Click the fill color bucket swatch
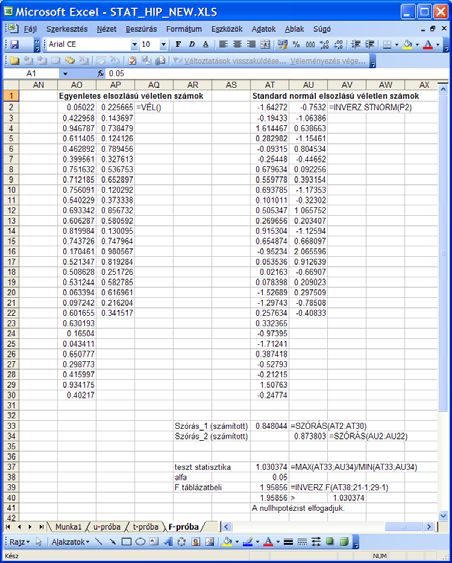Viewport: 452px width, 563px height. pyautogui.click(x=407, y=45)
